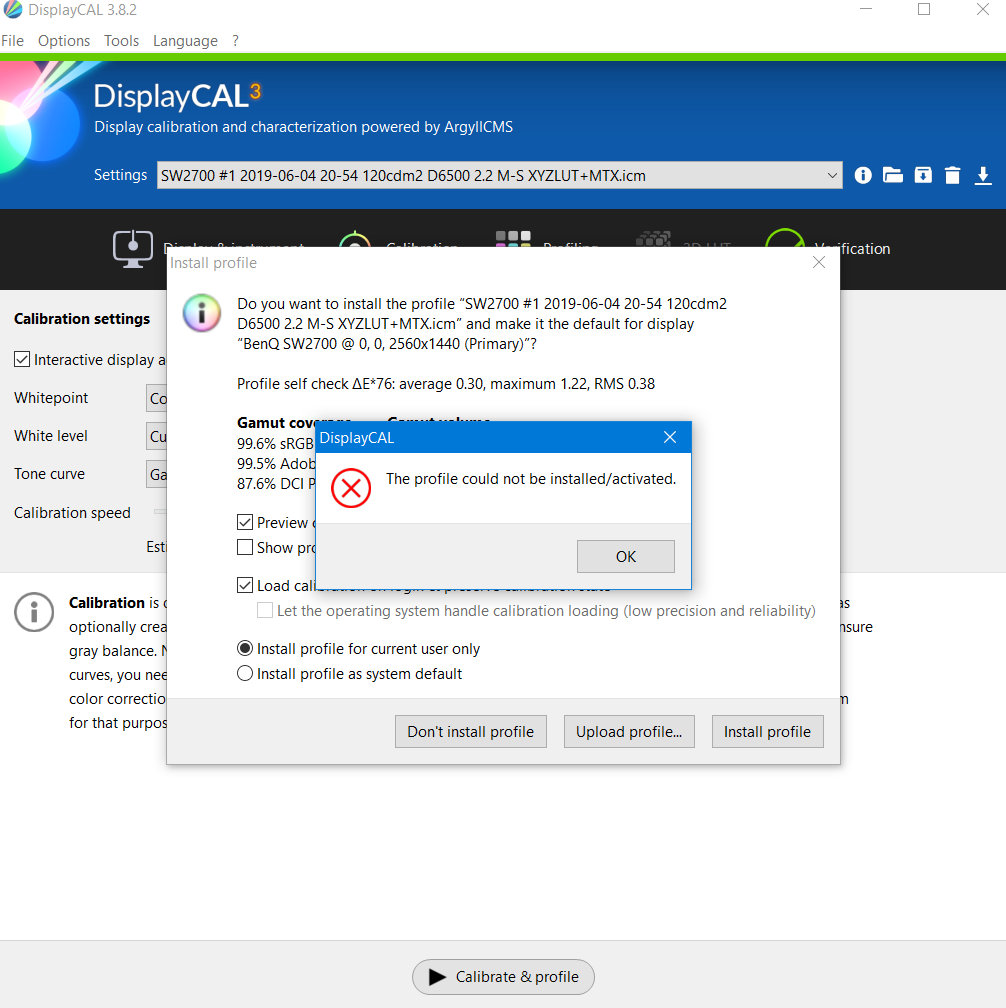Image resolution: width=1006 pixels, height=1008 pixels.
Task: Toggle the Show profile checkbox
Action: (245, 547)
